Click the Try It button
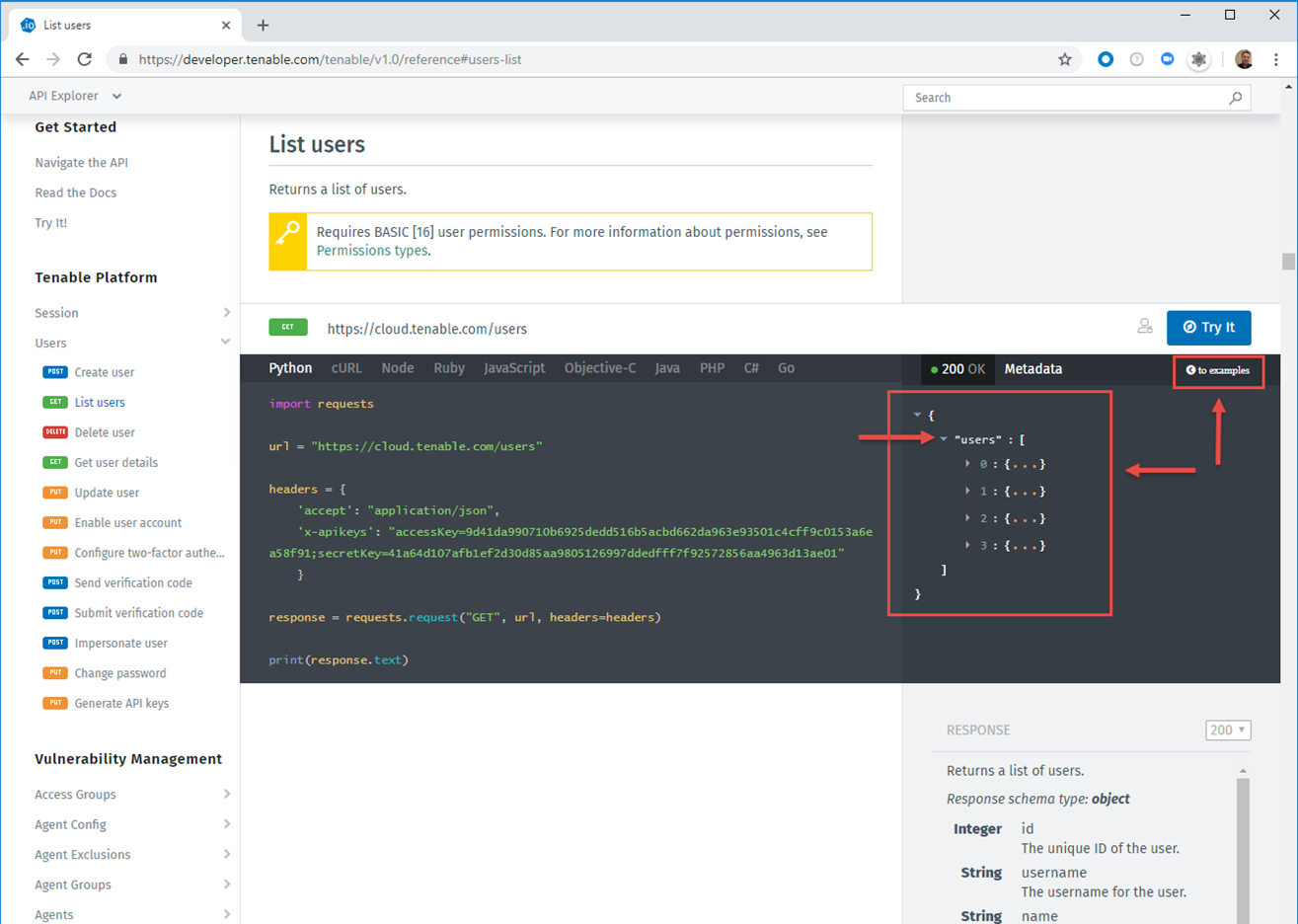Screen dimensions: 1298x924 [x=1209, y=327]
